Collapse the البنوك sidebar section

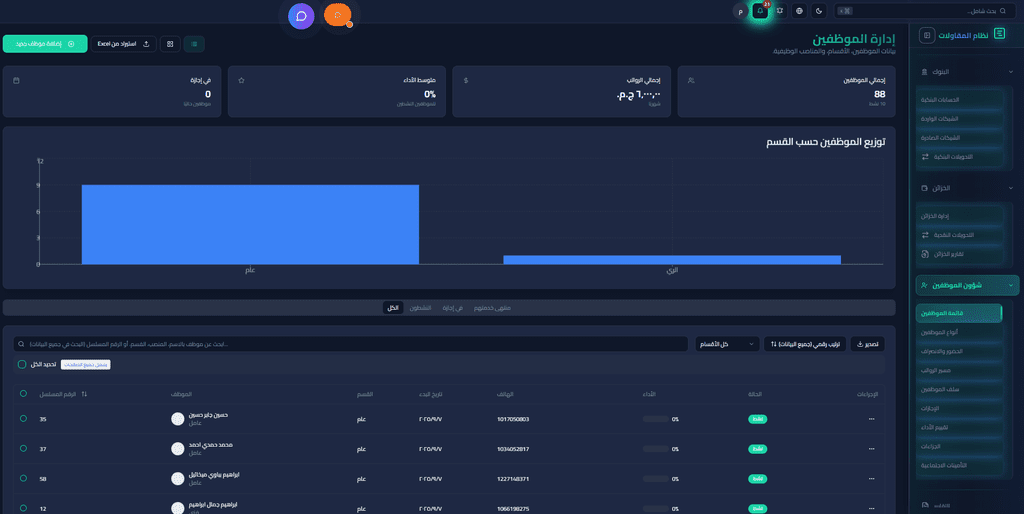tap(967, 72)
